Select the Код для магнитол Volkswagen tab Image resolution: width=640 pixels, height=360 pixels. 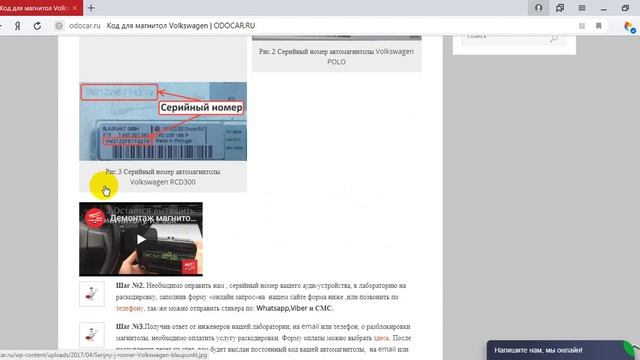tap(36, 8)
